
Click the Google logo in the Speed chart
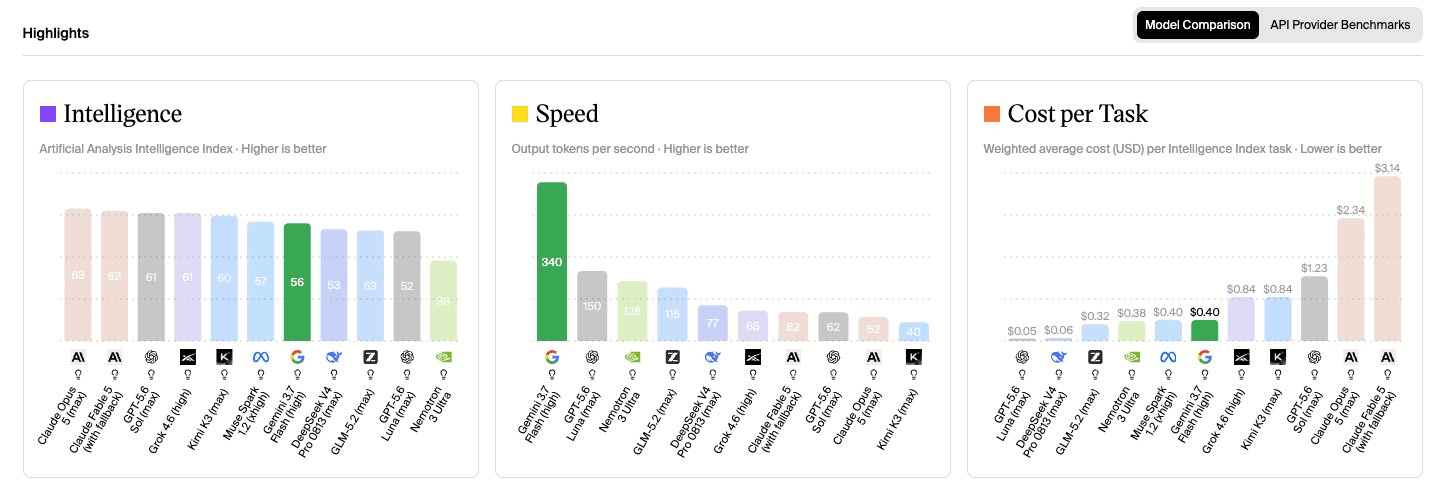[552, 356]
